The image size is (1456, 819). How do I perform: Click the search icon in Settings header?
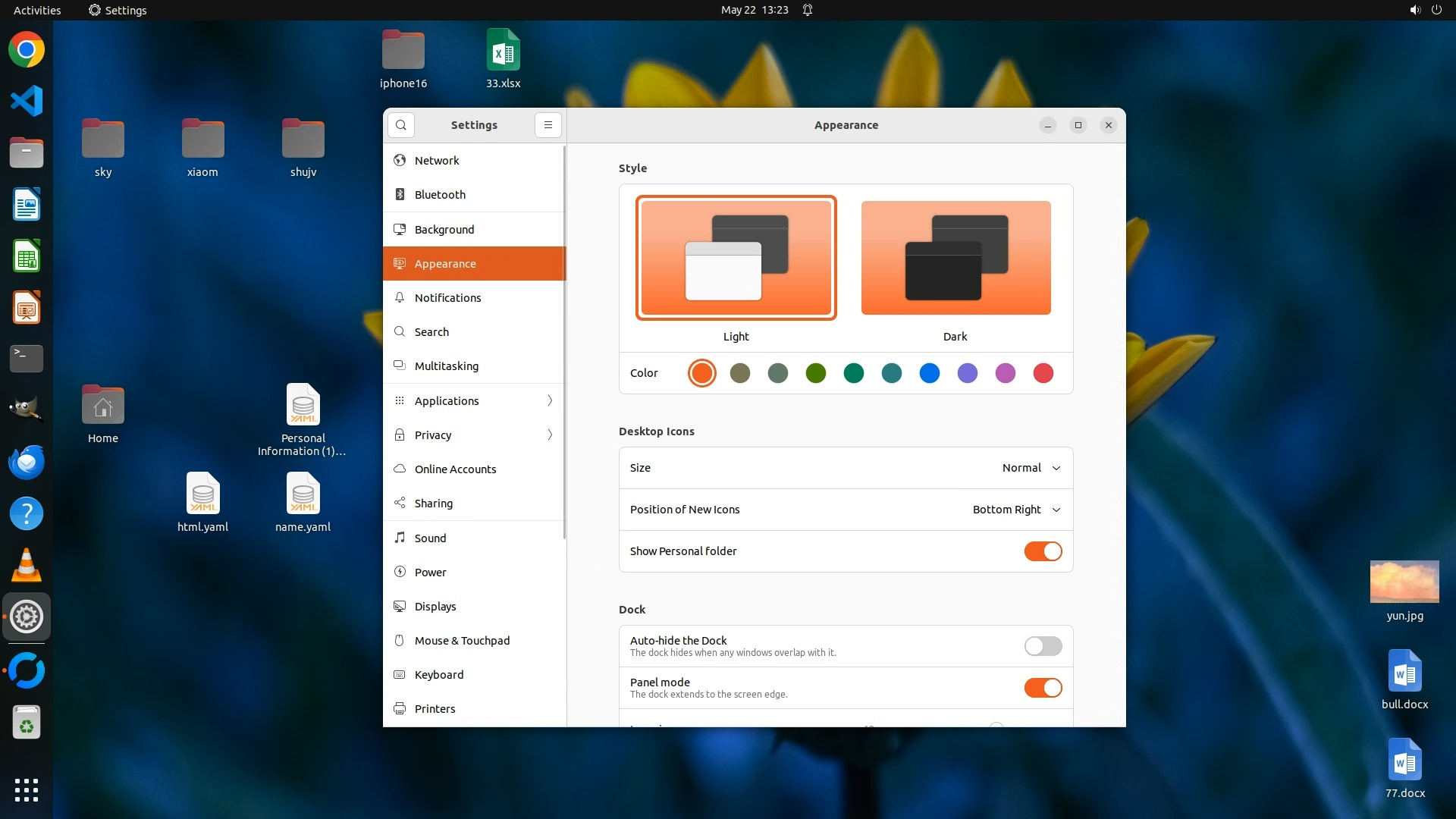point(401,125)
